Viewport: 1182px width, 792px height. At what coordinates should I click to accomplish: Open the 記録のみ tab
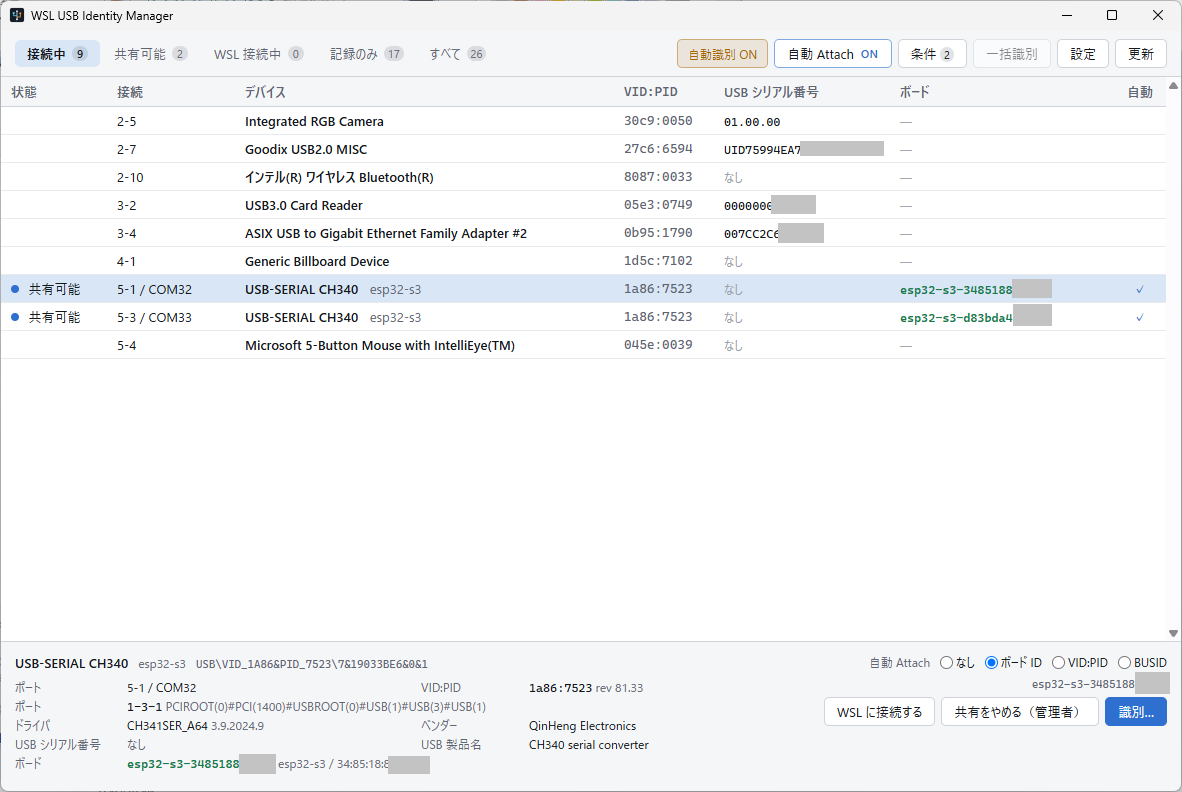point(366,54)
